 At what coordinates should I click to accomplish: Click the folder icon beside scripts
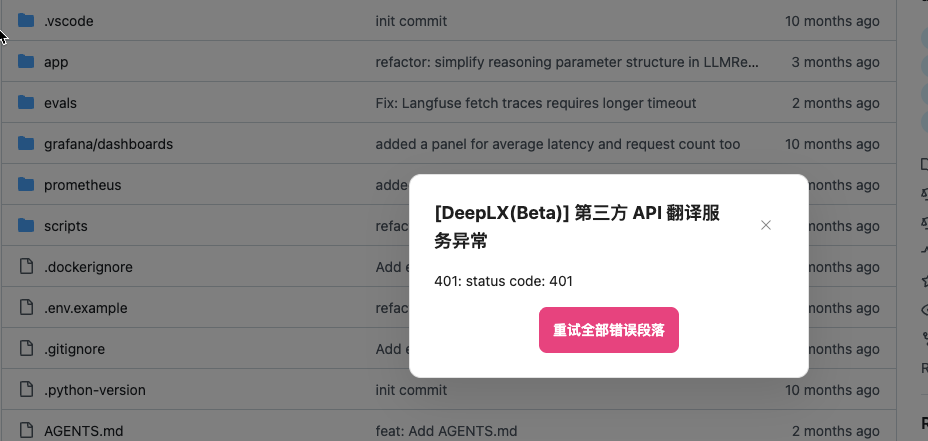tap(25, 226)
